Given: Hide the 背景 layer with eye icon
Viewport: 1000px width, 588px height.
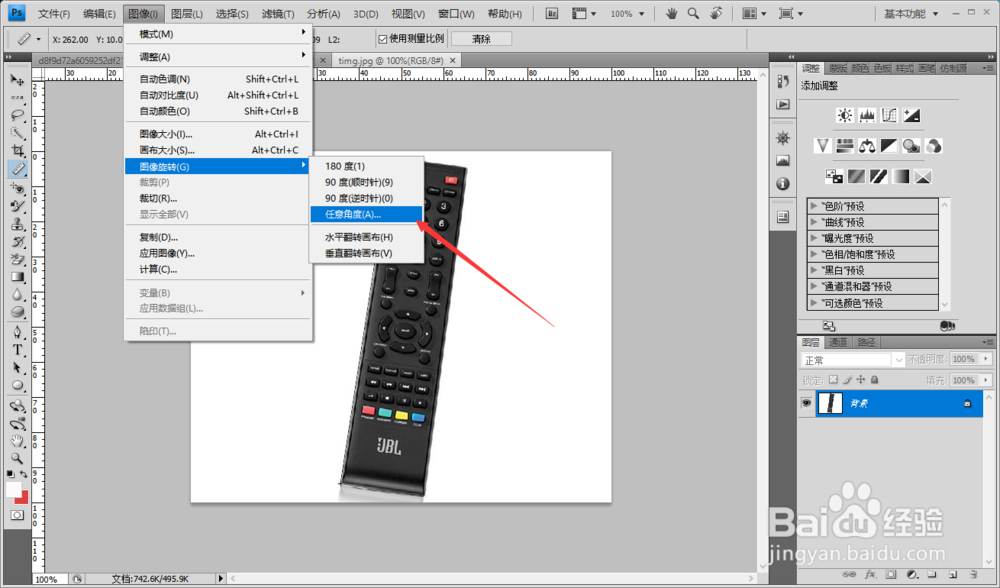Looking at the screenshot, I should point(806,403).
